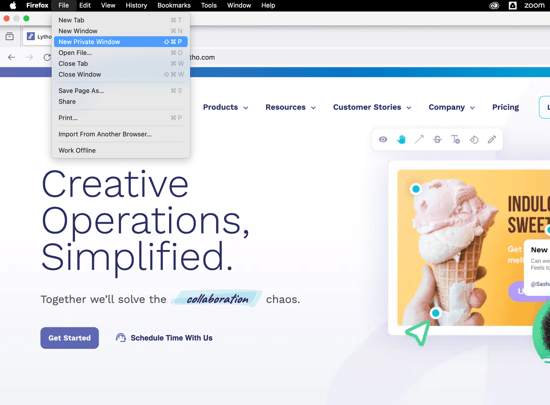550x405 pixels.
Task: Select the strikethrough tool
Action: [437, 140]
